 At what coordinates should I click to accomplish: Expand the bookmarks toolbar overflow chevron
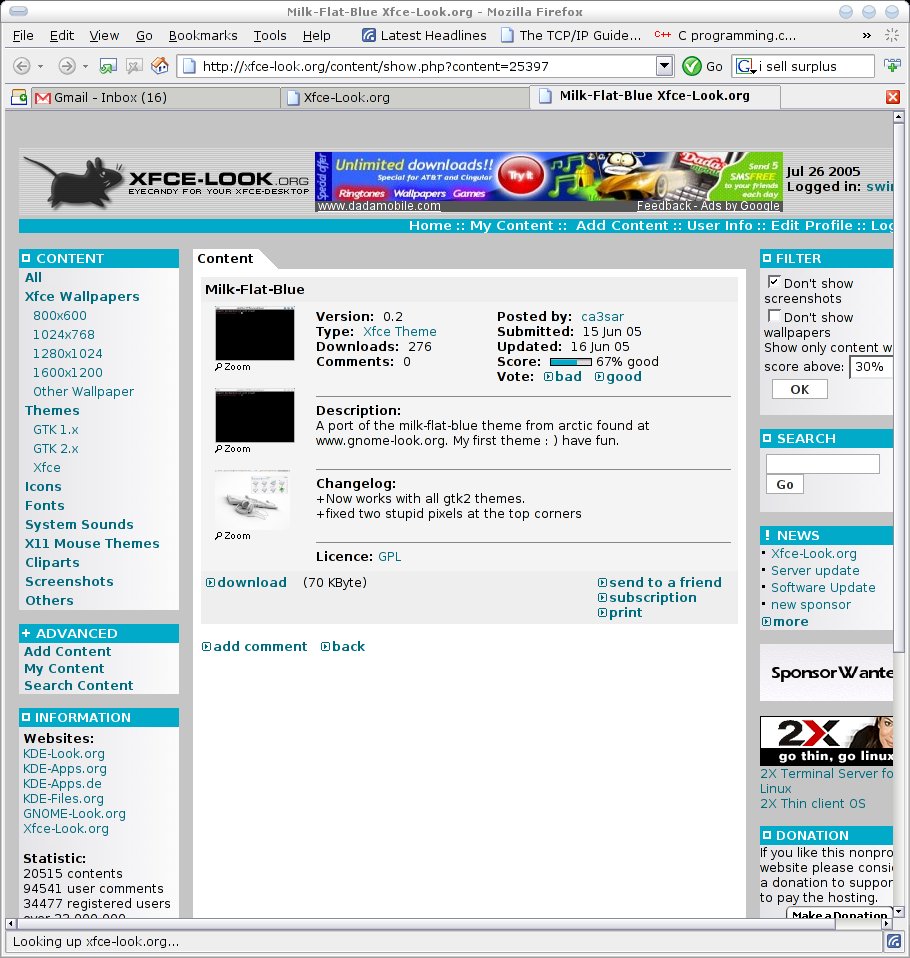(x=867, y=35)
